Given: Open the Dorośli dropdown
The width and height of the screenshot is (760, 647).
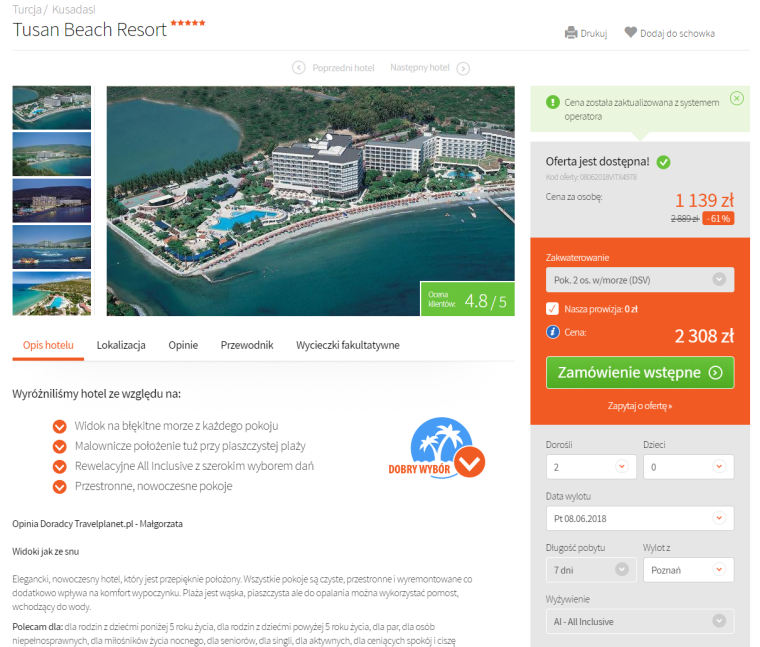Looking at the screenshot, I should (x=591, y=467).
